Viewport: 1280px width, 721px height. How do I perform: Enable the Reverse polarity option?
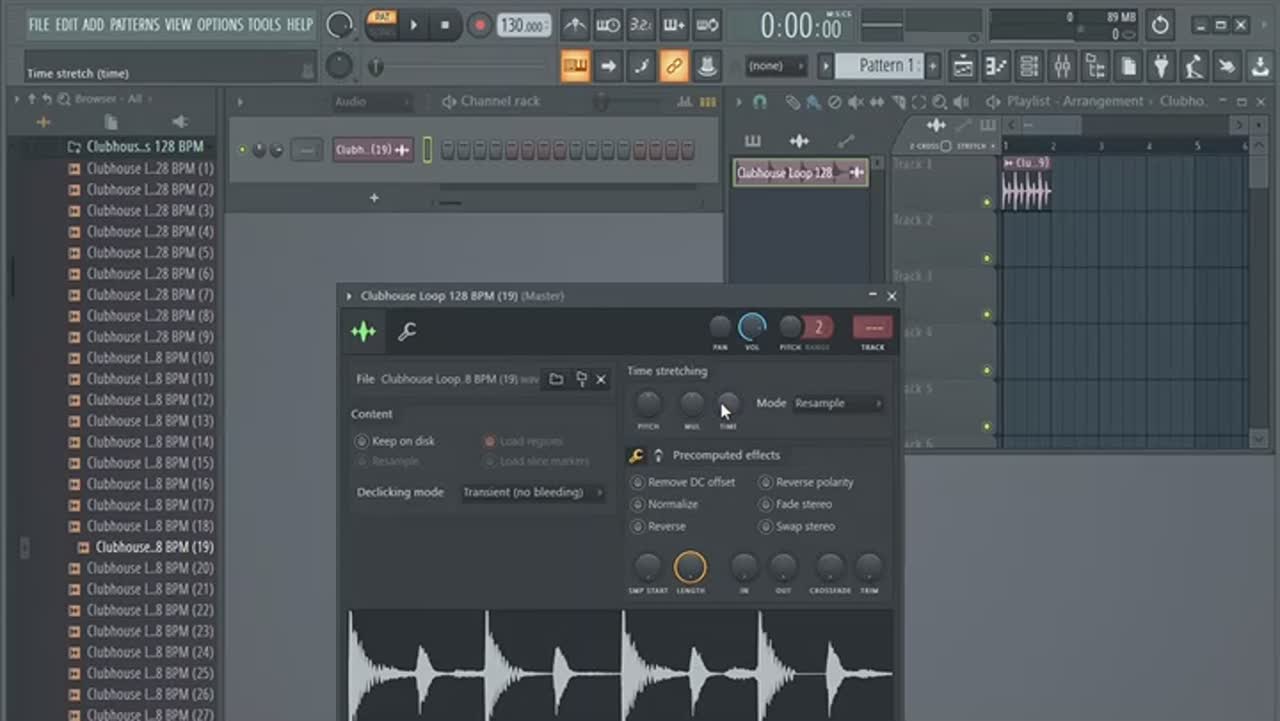pos(766,482)
